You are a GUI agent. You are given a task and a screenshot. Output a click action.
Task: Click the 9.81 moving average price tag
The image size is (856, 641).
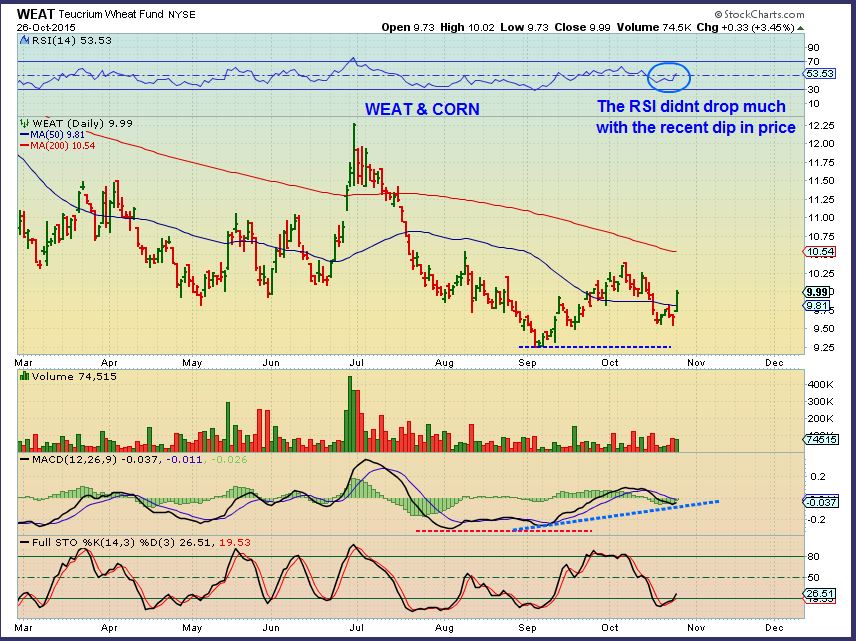[818, 306]
